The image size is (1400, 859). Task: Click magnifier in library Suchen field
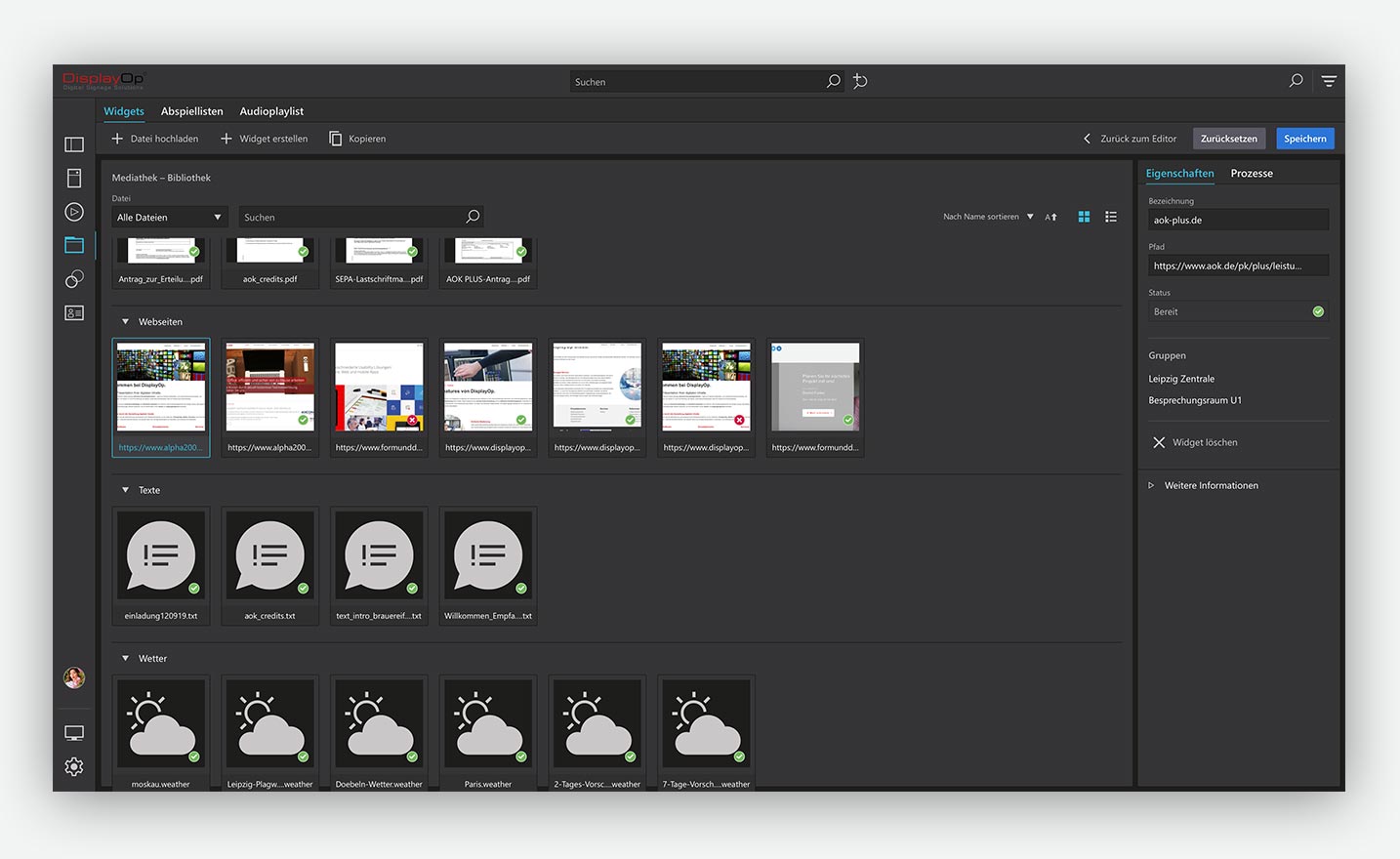[473, 217]
